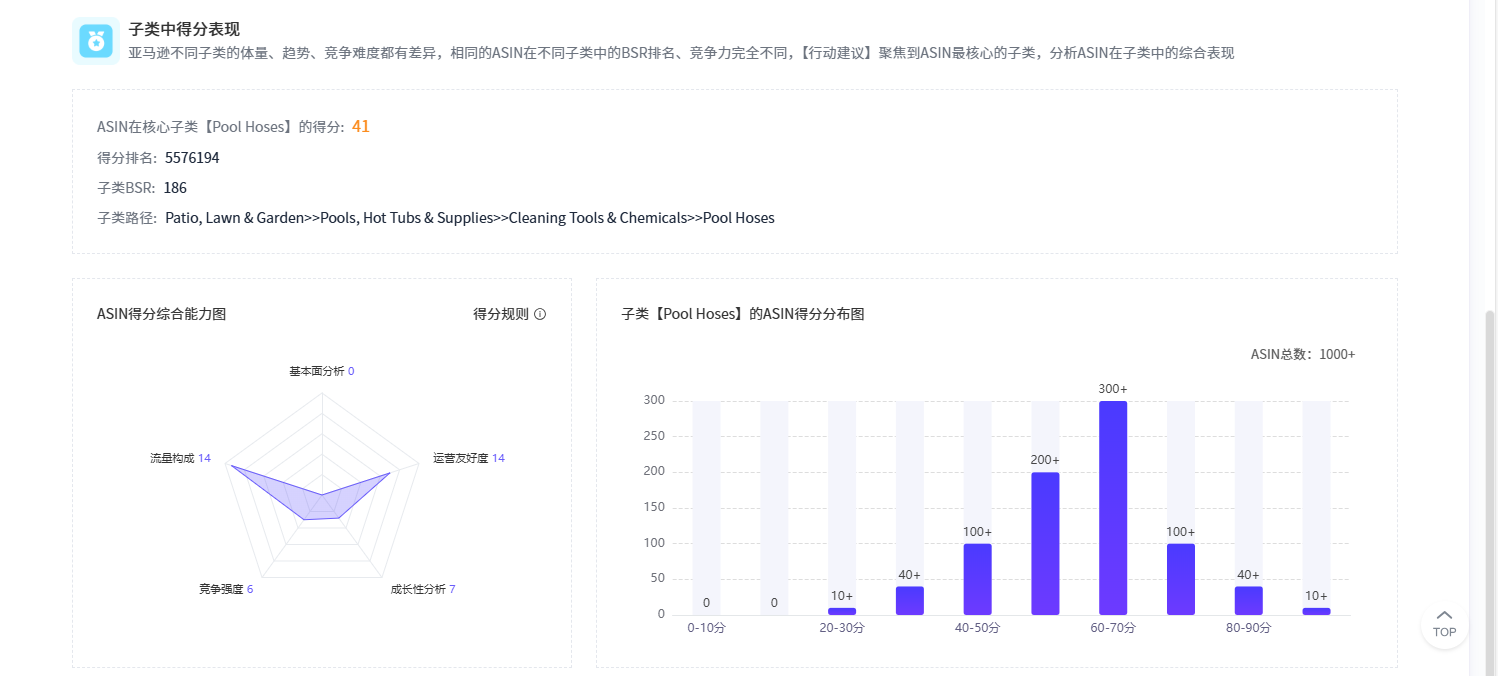Screen dimensions: 1498x676
Task: Click the 100+ bar next to the 300+ bar
Action: [1180, 579]
